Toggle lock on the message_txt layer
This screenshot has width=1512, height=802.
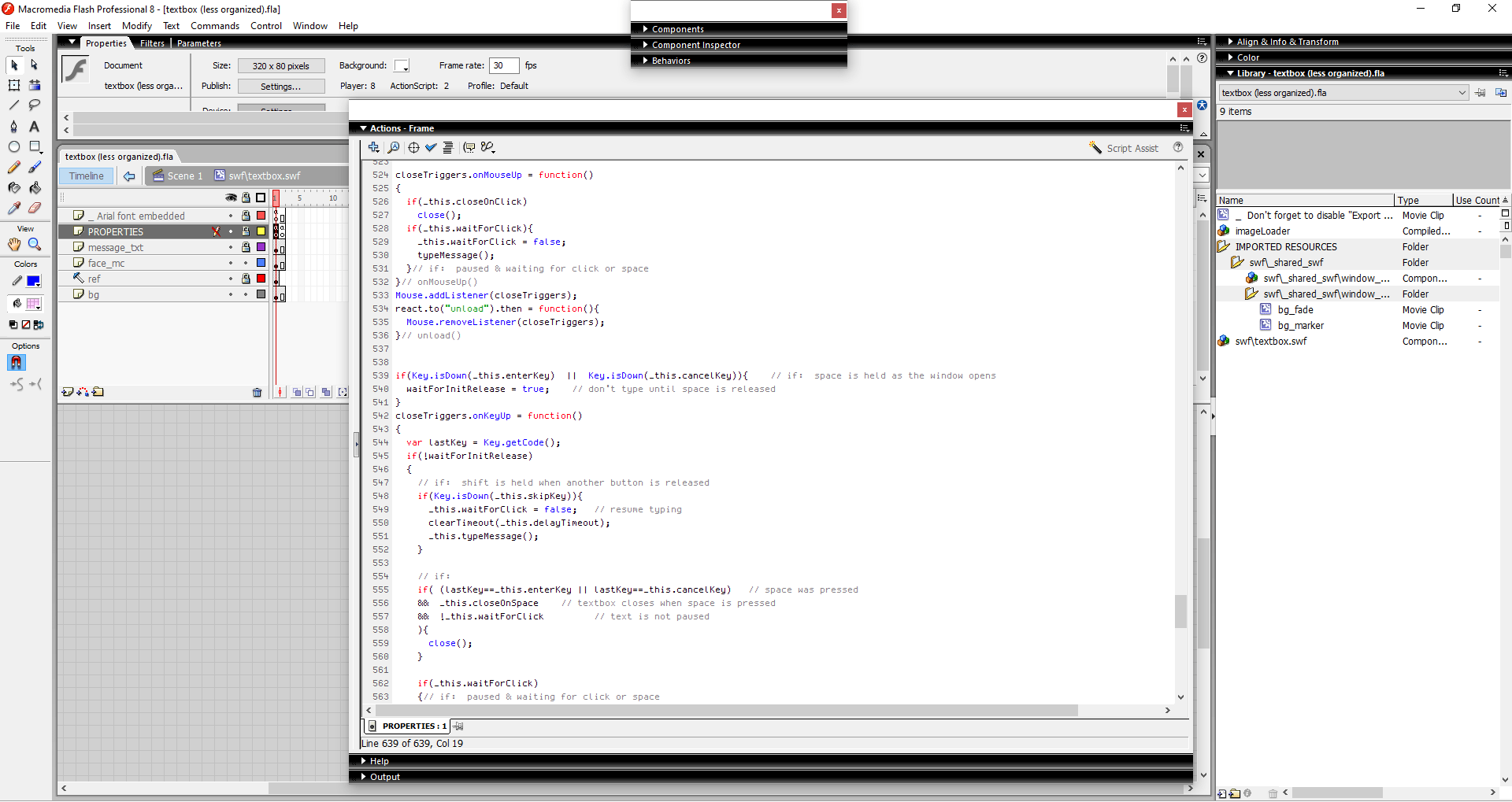coord(246,247)
